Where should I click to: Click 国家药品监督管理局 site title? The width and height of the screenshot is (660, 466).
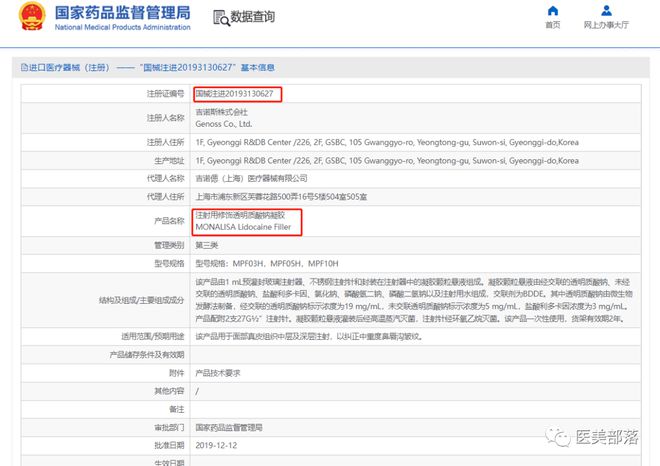122,13
